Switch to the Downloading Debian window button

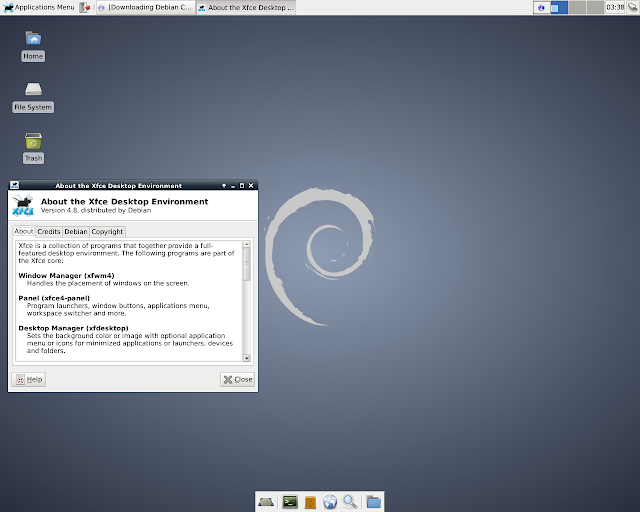pos(146,7)
